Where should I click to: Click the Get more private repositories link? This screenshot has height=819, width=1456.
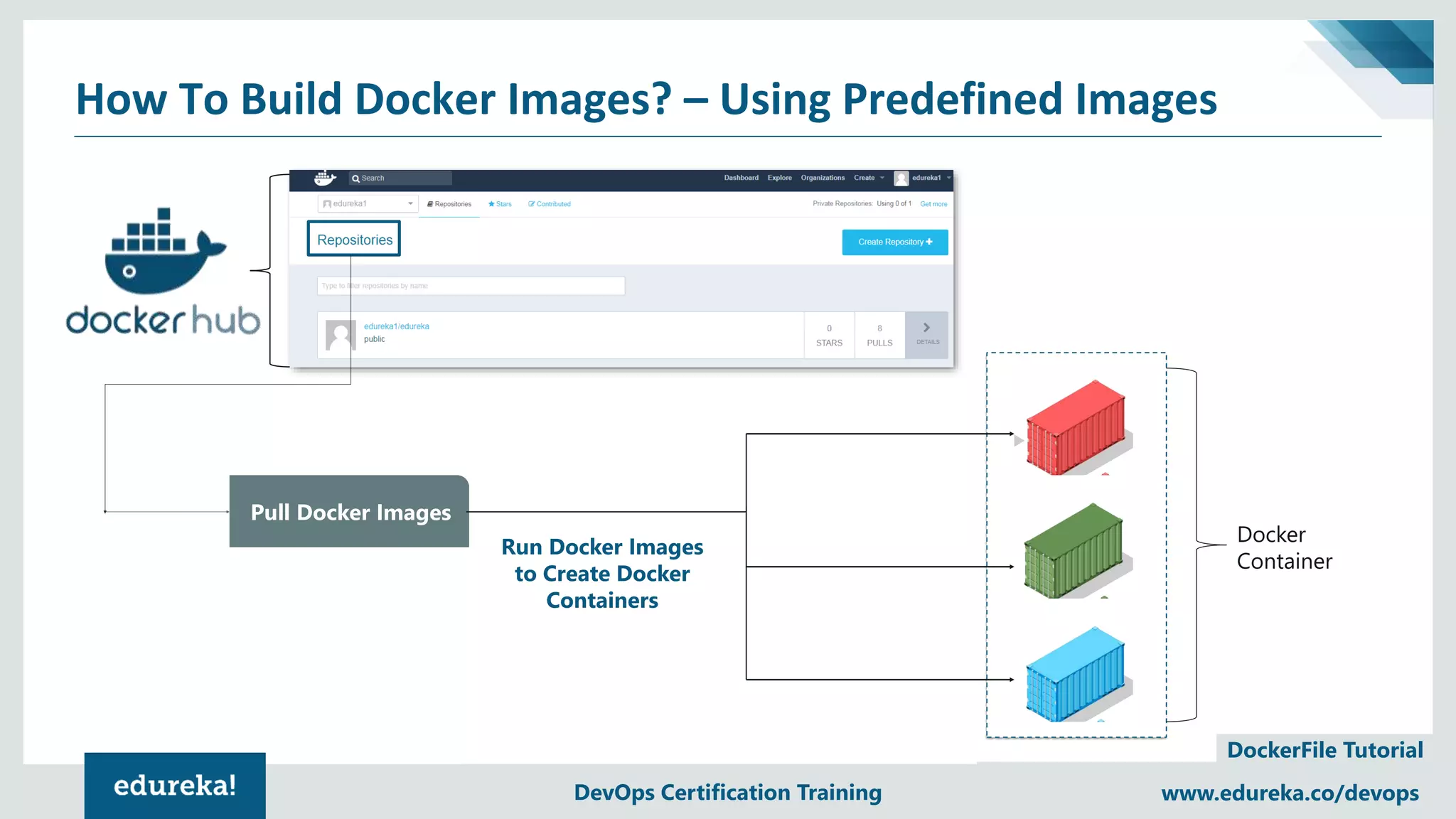click(x=933, y=204)
